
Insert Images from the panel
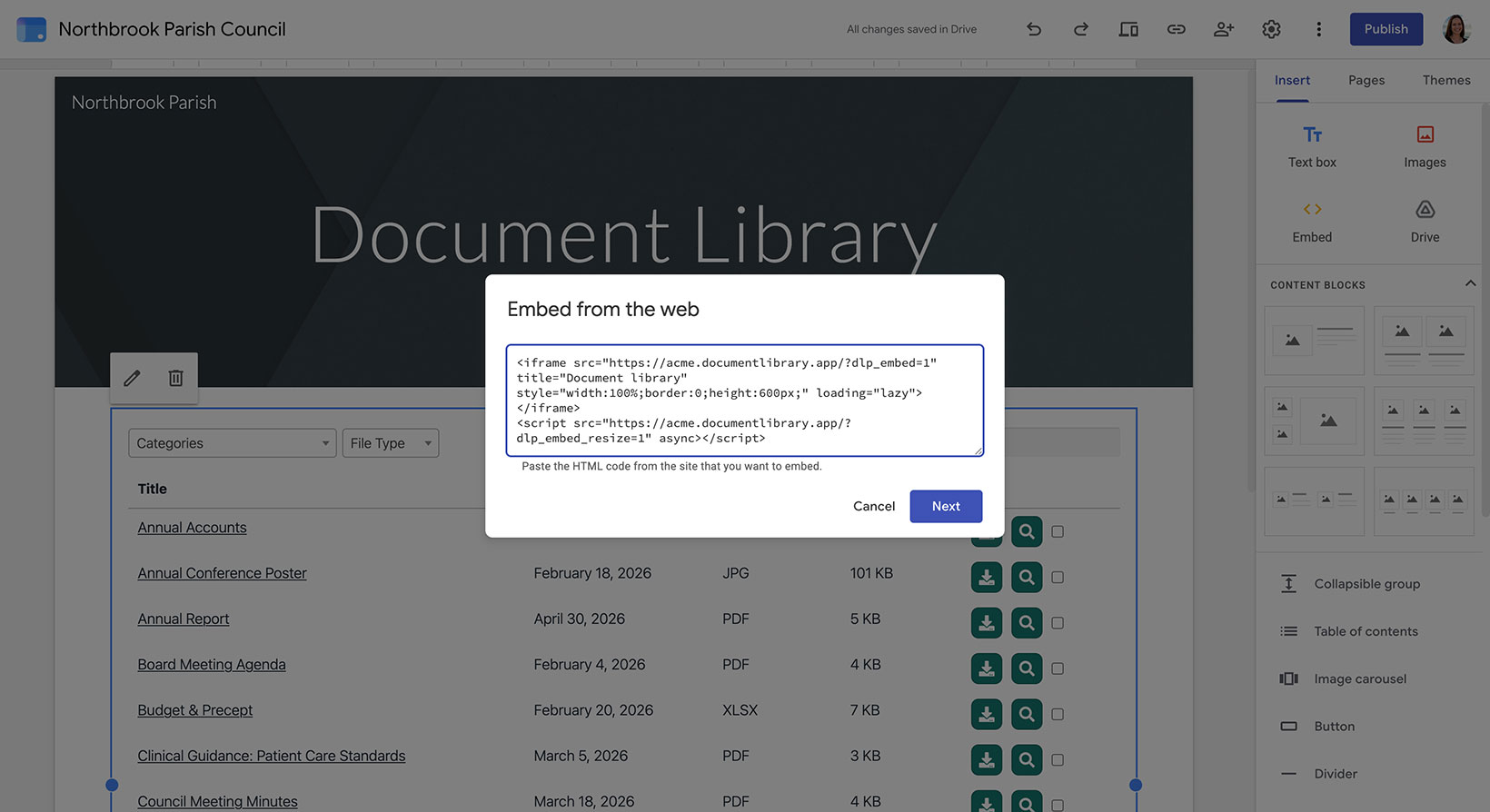[x=1425, y=146]
